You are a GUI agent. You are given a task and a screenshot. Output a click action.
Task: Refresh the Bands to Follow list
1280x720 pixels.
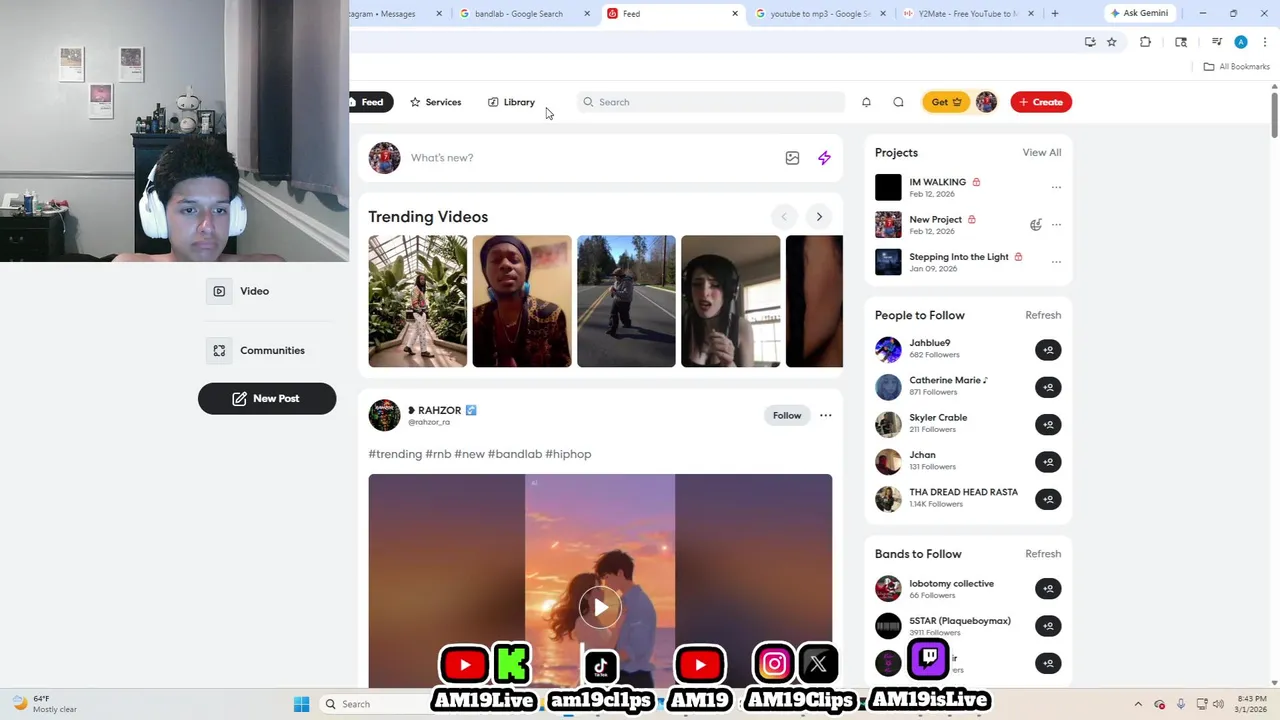click(x=1043, y=554)
